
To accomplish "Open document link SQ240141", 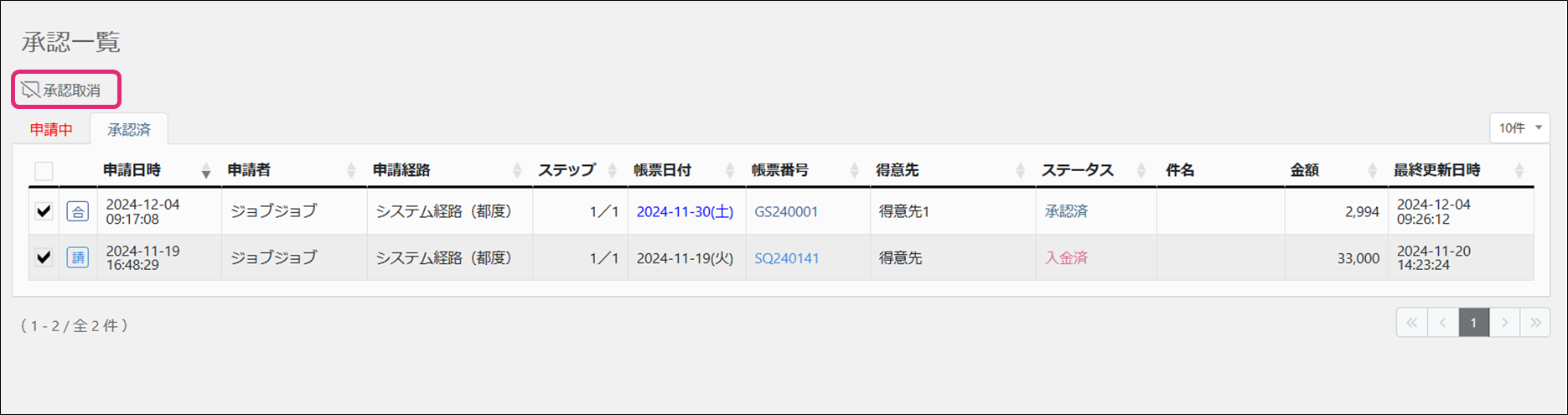I will pyautogui.click(x=786, y=258).
